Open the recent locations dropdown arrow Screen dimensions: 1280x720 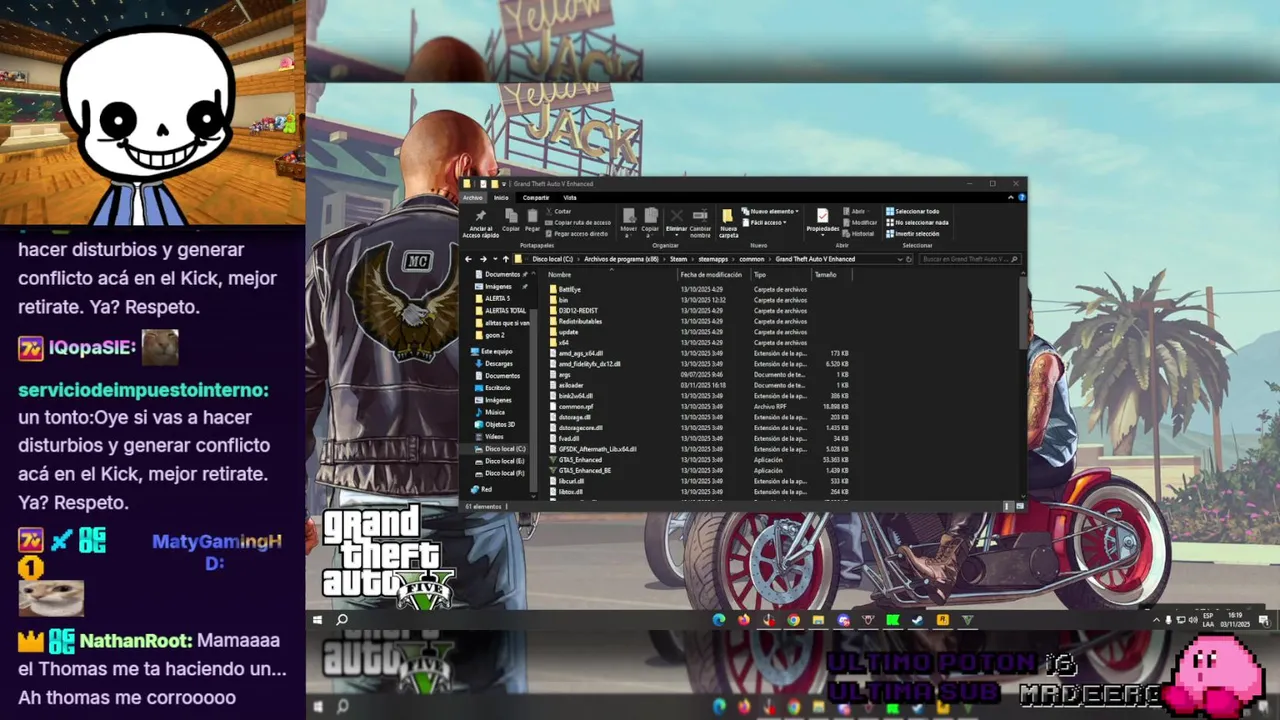[x=495, y=259]
